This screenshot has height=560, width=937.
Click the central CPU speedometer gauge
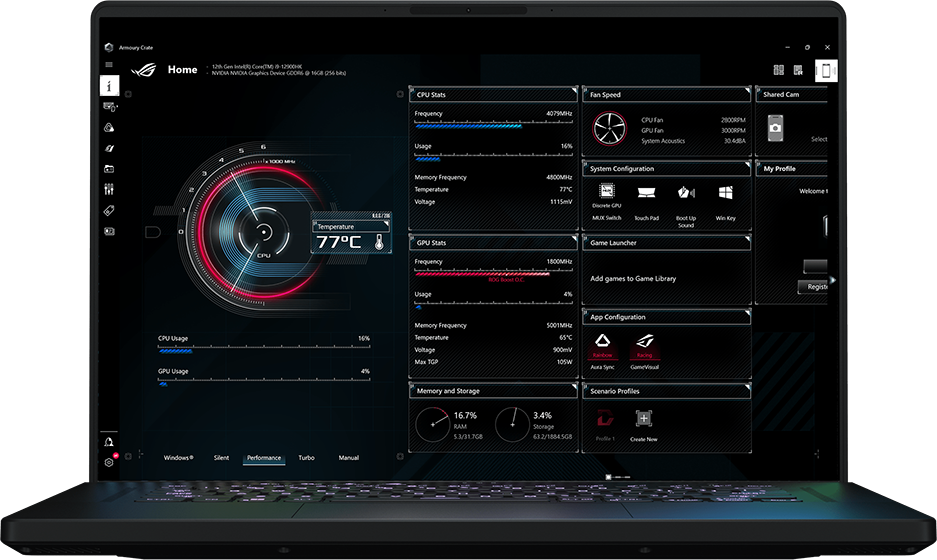tap(263, 232)
